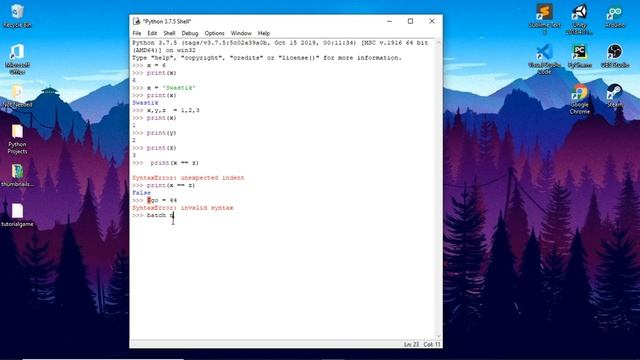Click the scrollbar down arrow
Image resolution: width=640 pixels, height=360 pixels.
coord(439,337)
